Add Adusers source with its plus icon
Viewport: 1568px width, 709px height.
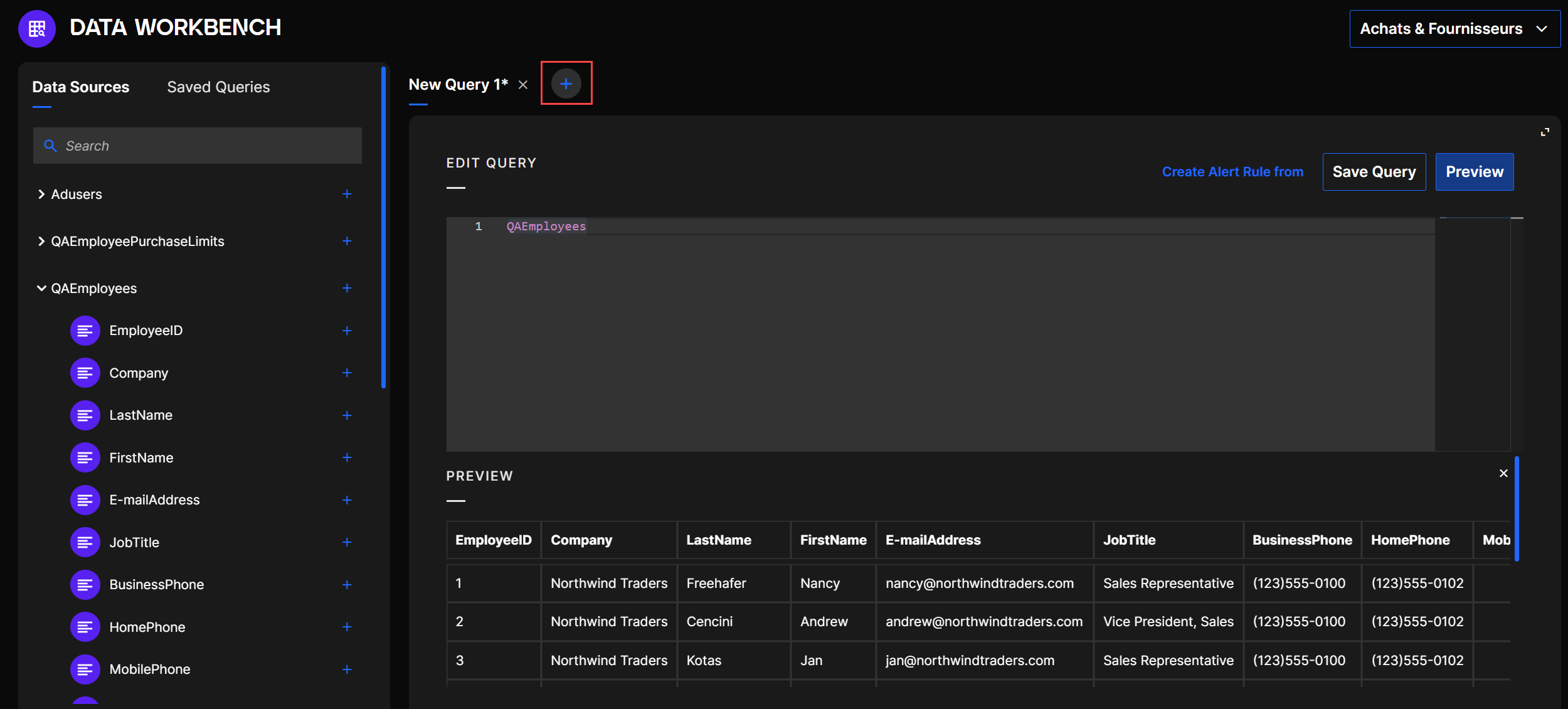tap(347, 194)
